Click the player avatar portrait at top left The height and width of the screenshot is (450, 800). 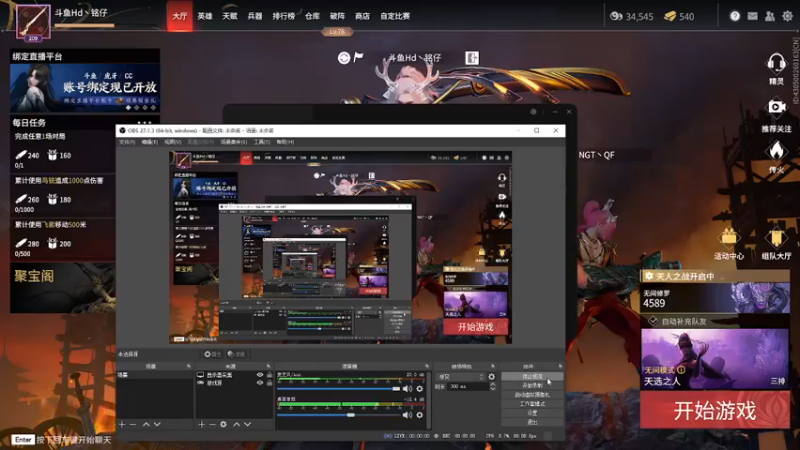pos(33,21)
